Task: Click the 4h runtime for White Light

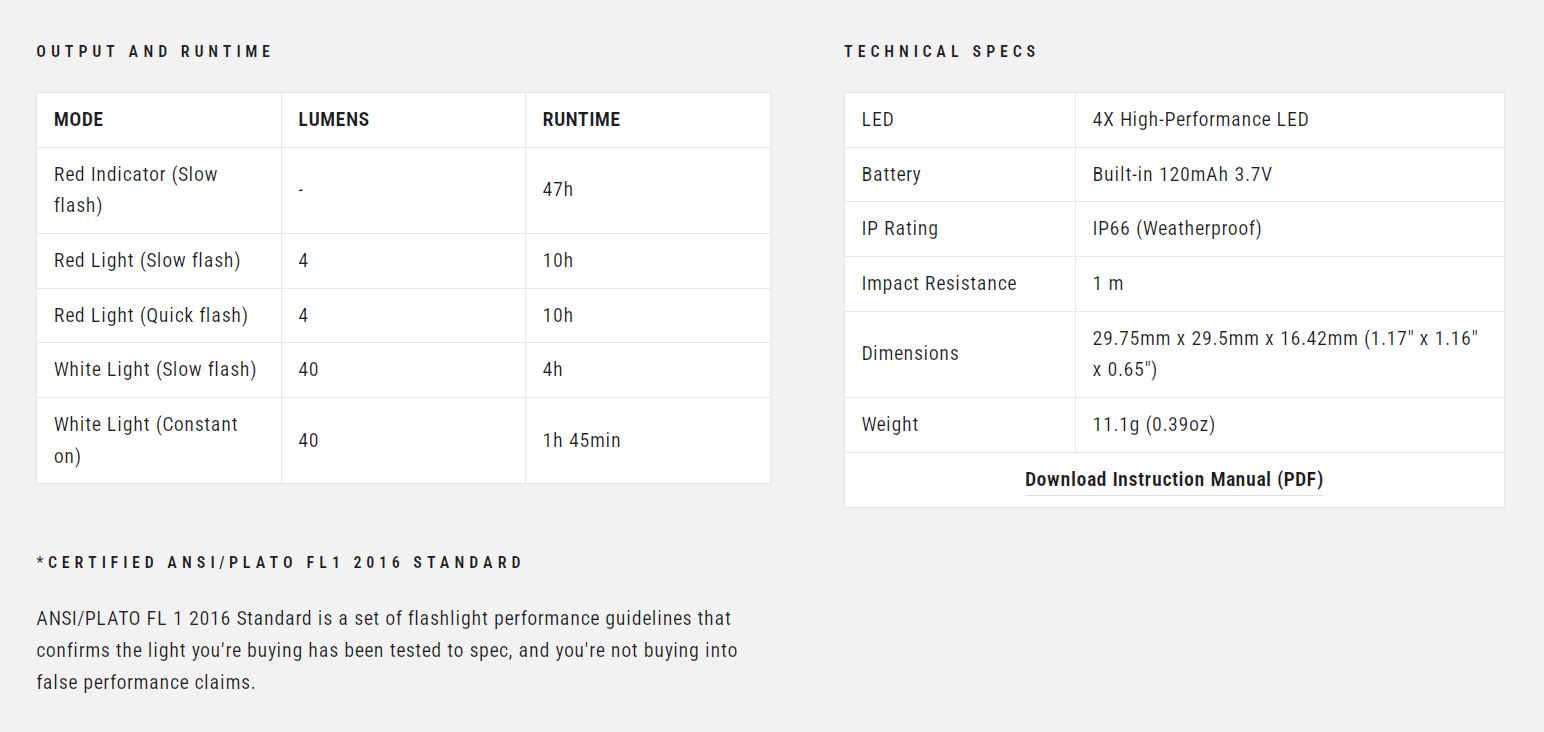Action: click(553, 370)
